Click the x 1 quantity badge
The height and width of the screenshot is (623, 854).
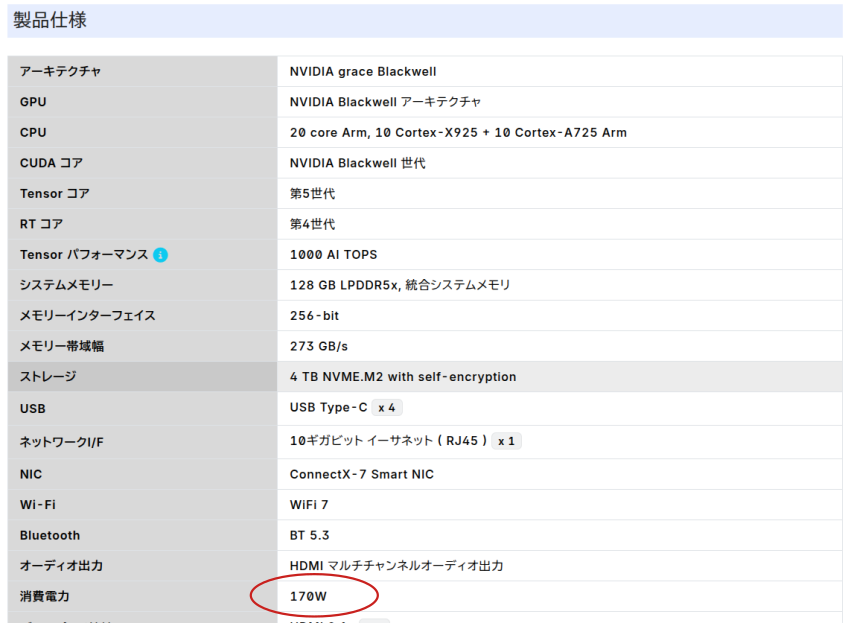[x=506, y=441]
